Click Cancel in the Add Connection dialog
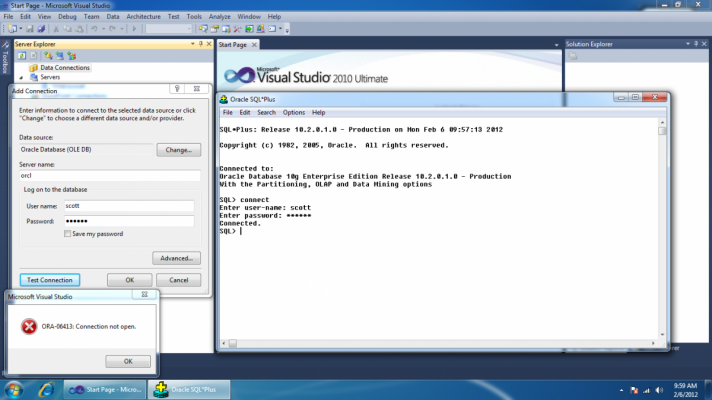This screenshot has height=400, width=712. point(178,280)
